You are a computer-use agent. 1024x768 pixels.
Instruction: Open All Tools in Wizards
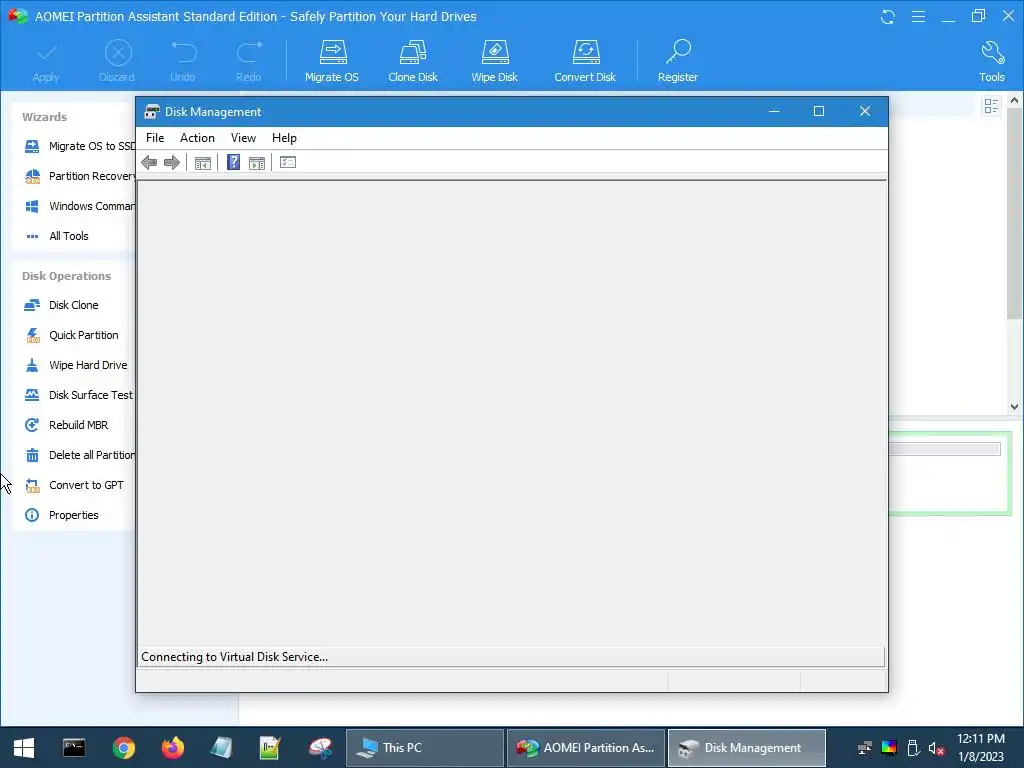pyautogui.click(x=56, y=236)
